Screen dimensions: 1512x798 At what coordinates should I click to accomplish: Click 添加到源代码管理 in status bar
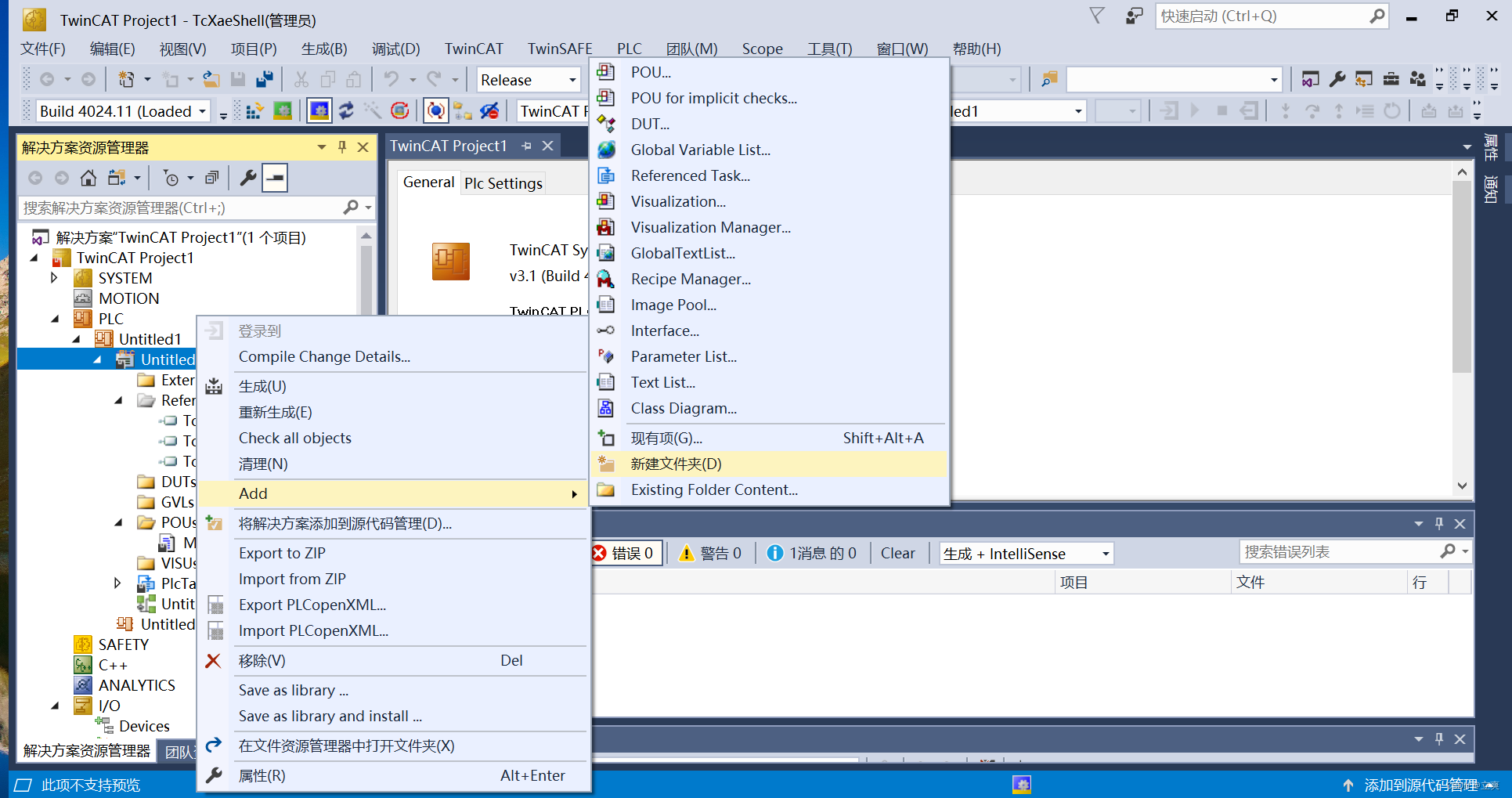tap(1421, 785)
